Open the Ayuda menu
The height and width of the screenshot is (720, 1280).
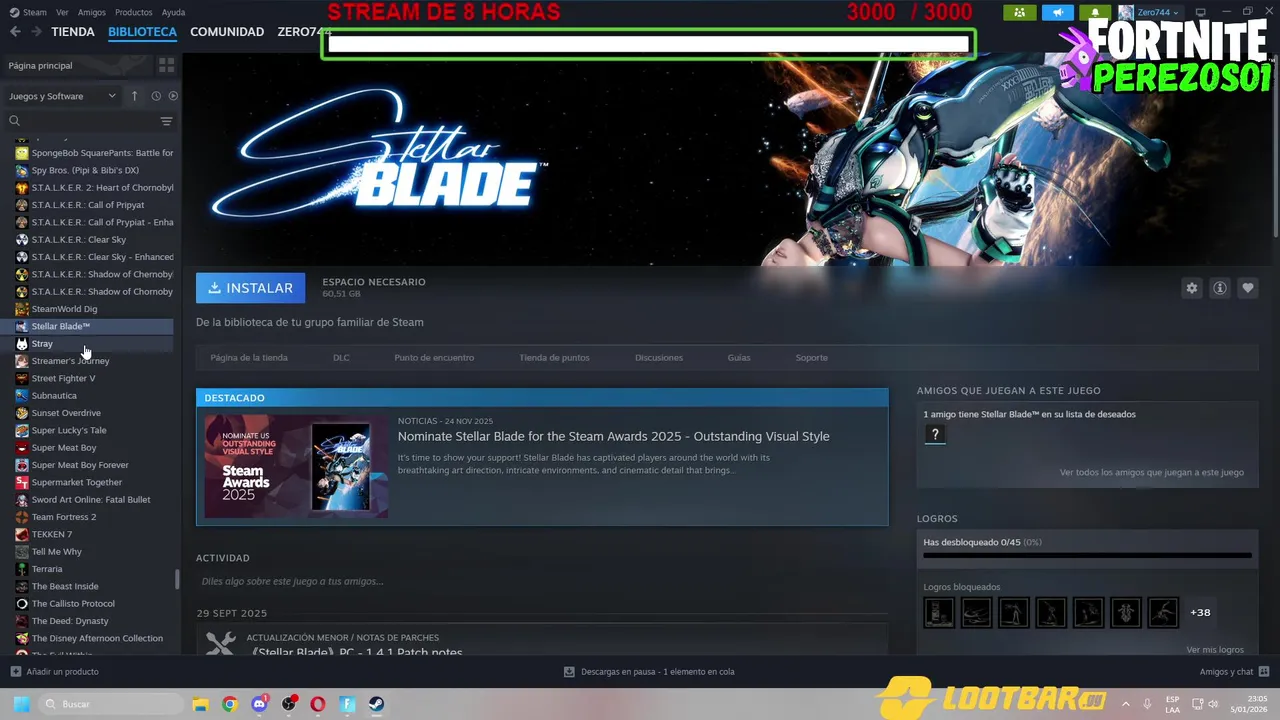[x=173, y=12]
